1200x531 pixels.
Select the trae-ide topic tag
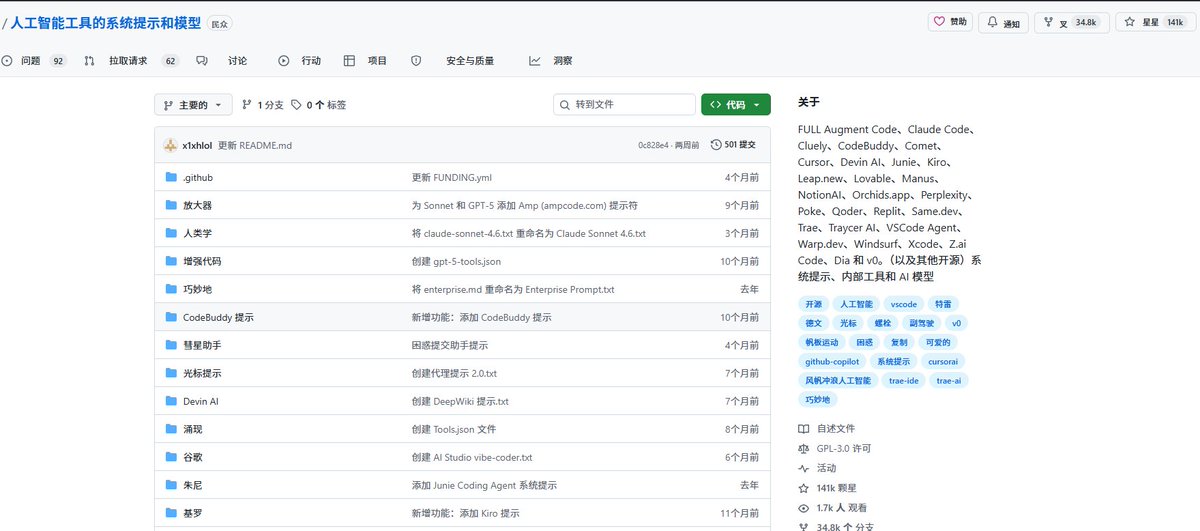(x=903, y=381)
